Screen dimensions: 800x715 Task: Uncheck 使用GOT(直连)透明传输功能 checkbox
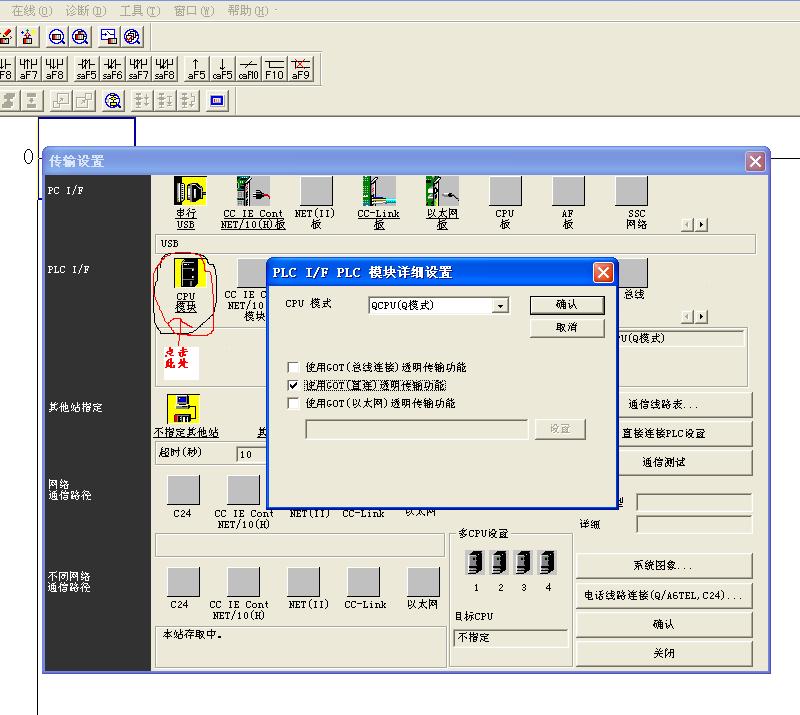click(293, 385)
